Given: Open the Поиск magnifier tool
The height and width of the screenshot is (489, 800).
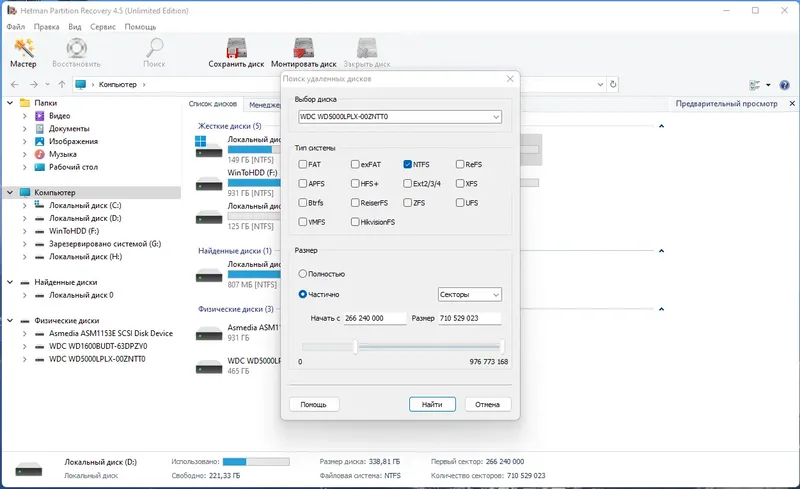Looking at the screenshot, I should 154,53.
